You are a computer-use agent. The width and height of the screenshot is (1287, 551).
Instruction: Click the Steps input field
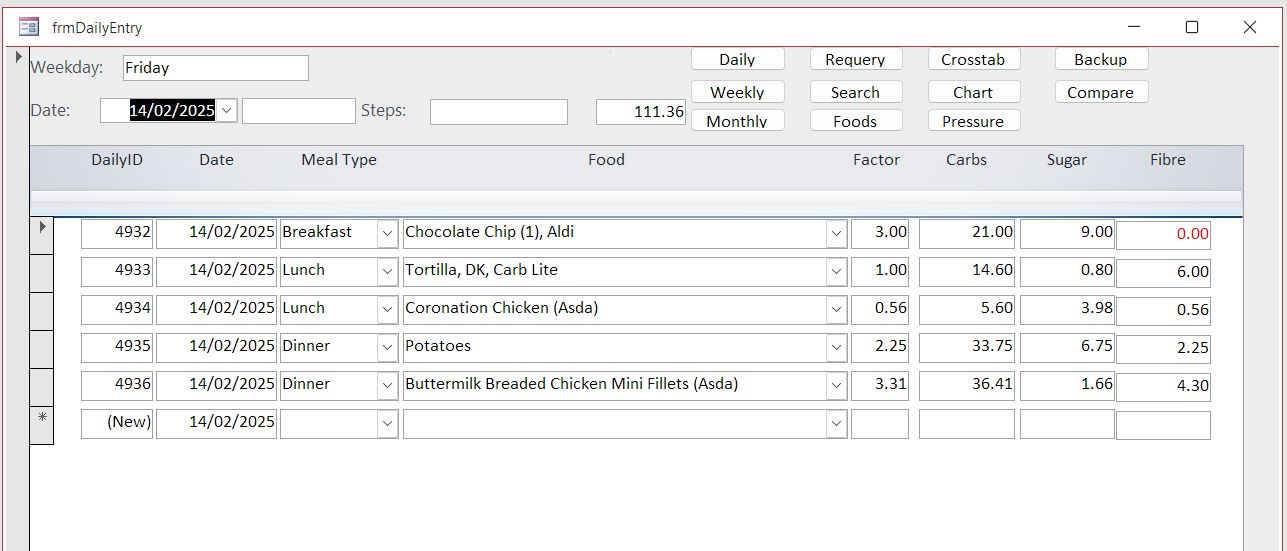pos(498,112)
